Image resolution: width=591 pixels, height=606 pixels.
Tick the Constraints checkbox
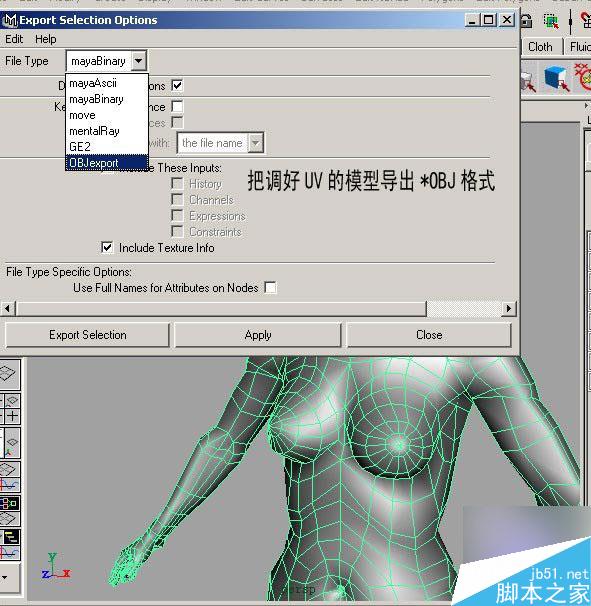click(177, 232)
